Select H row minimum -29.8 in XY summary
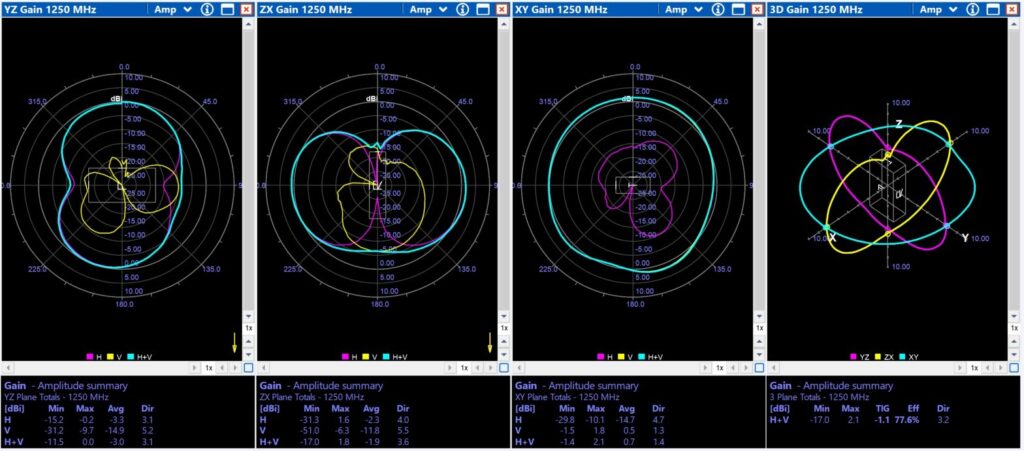 pyautogui.click(x=566, y=420)
